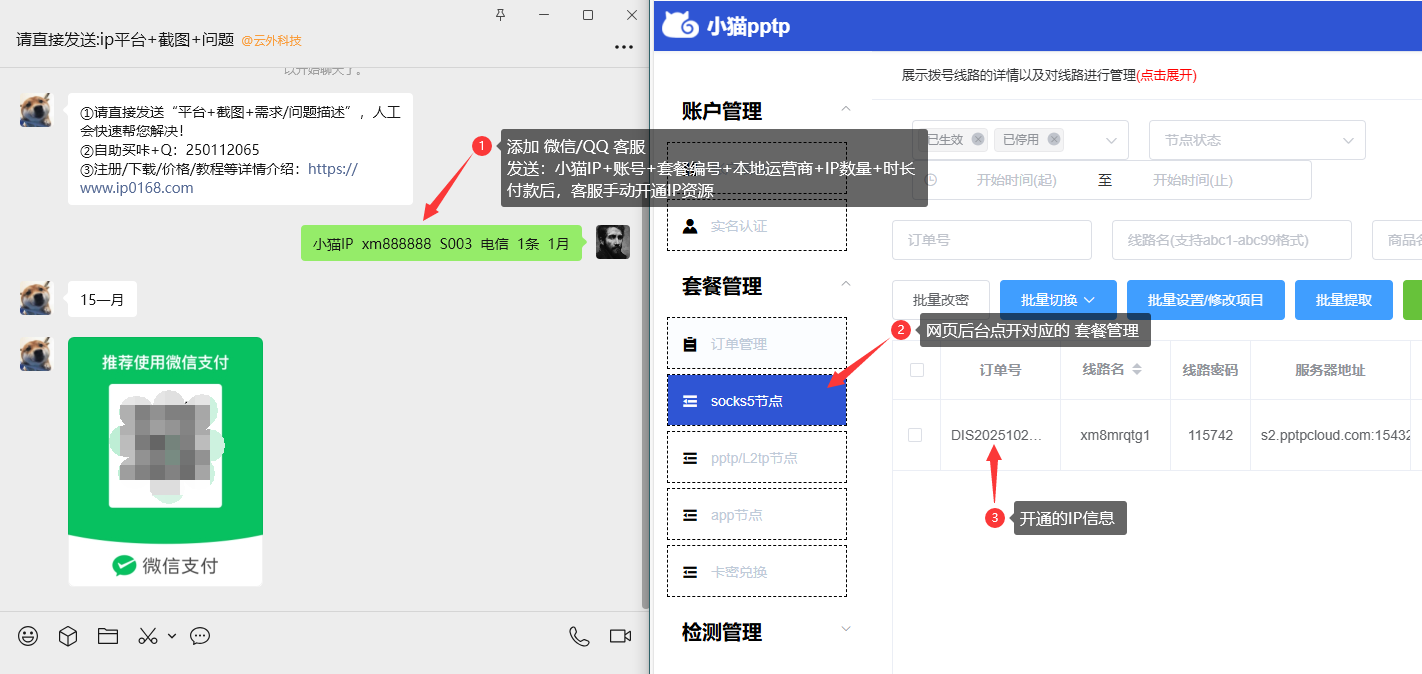Open the three-dot more options menu

624,46
